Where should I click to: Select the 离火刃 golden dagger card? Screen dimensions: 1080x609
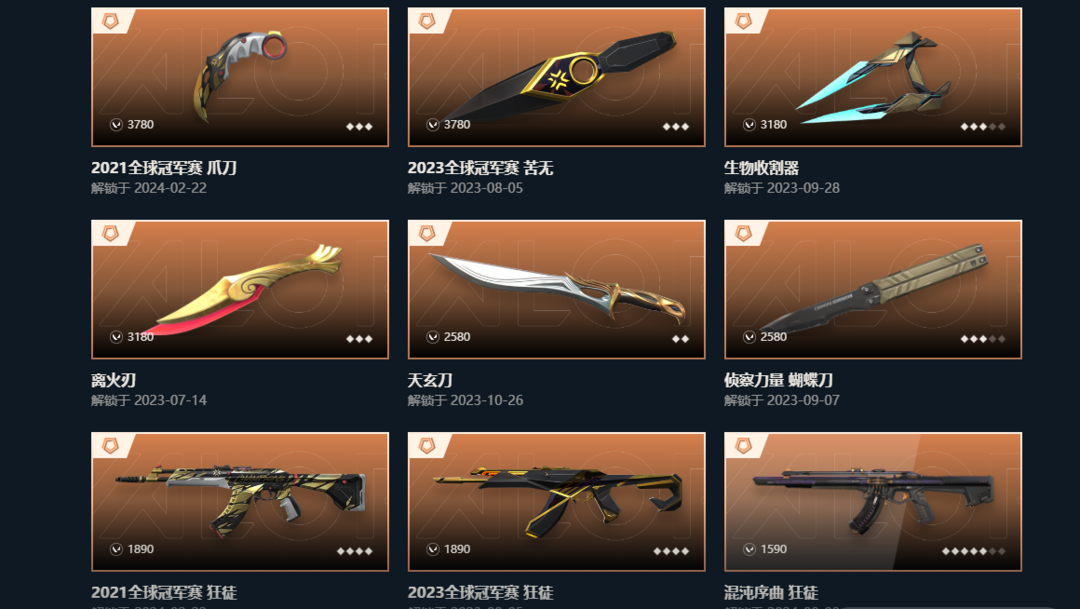click(x=240, y=289)
